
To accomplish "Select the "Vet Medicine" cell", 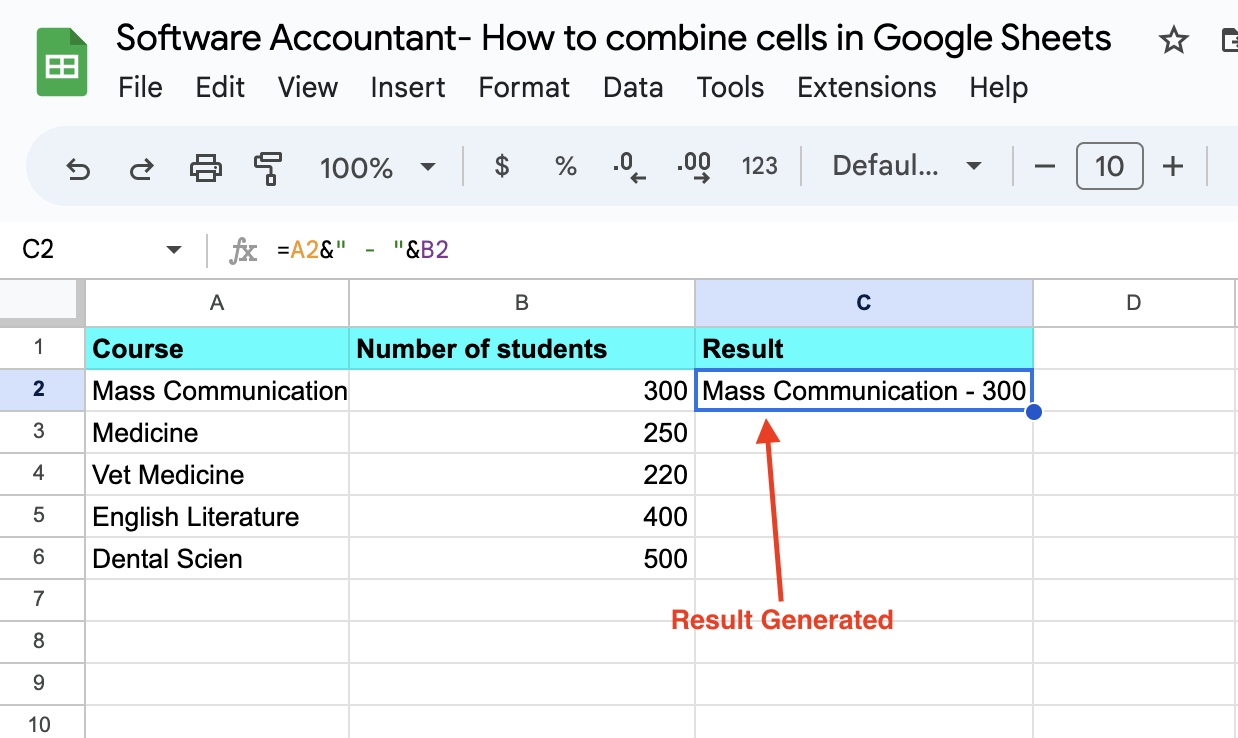I will (x=217, y=474).
